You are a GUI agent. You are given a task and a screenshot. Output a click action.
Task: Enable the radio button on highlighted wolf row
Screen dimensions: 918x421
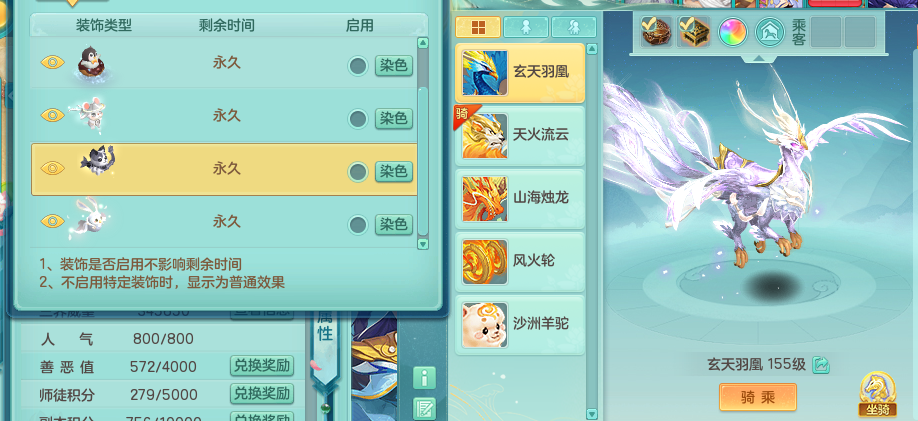pyautogui.click(x=358, y=172)
